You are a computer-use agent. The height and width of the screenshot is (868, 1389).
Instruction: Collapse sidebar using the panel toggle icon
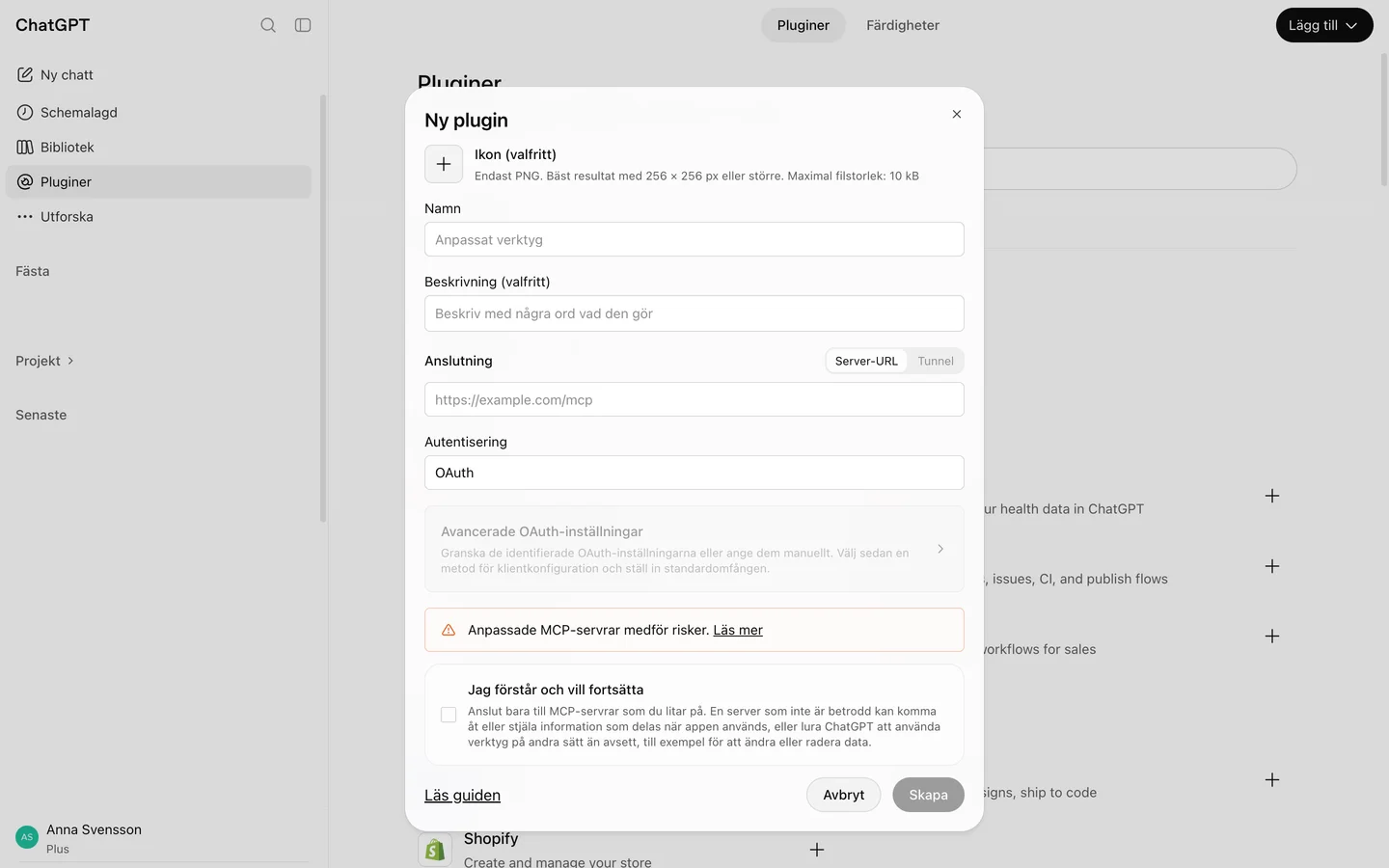tap(303, 25)
